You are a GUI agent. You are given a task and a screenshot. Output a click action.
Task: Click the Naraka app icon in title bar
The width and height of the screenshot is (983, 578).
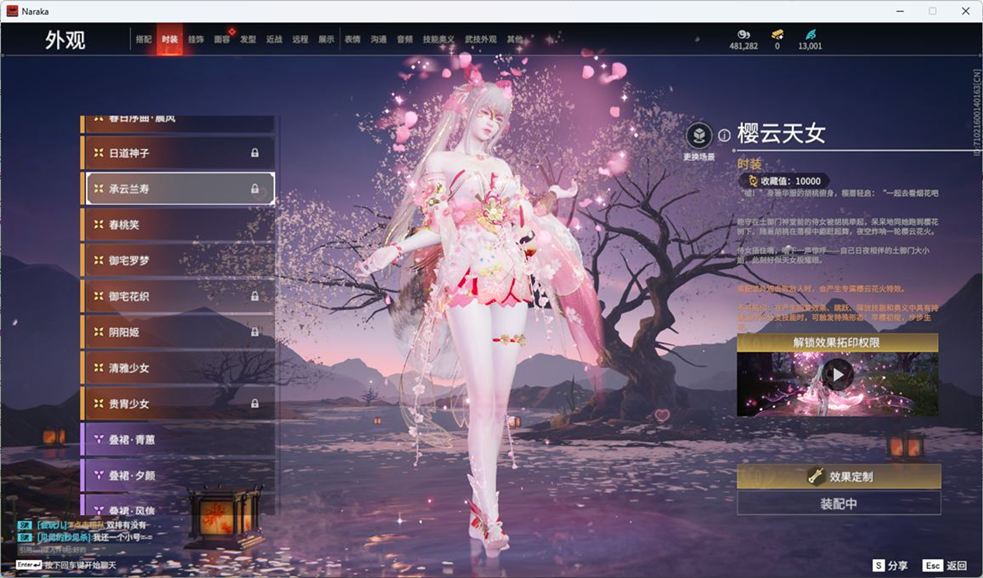12,11
